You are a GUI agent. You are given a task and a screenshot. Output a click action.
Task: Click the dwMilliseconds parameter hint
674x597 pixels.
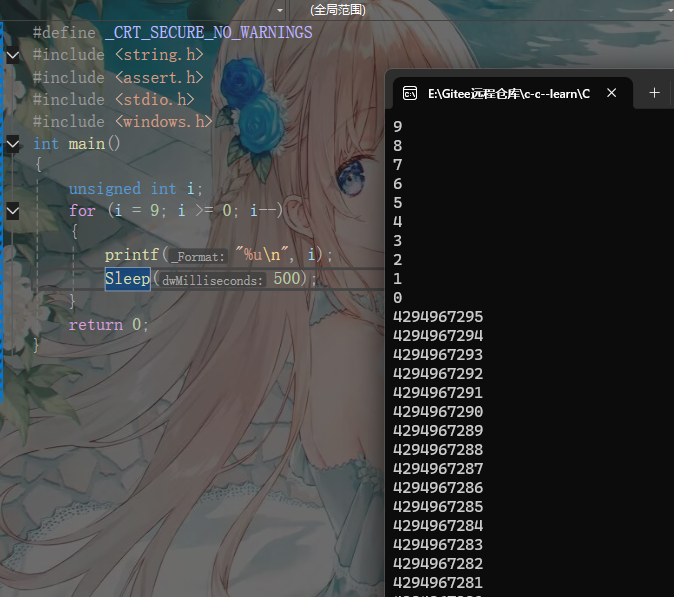(212, 281)
